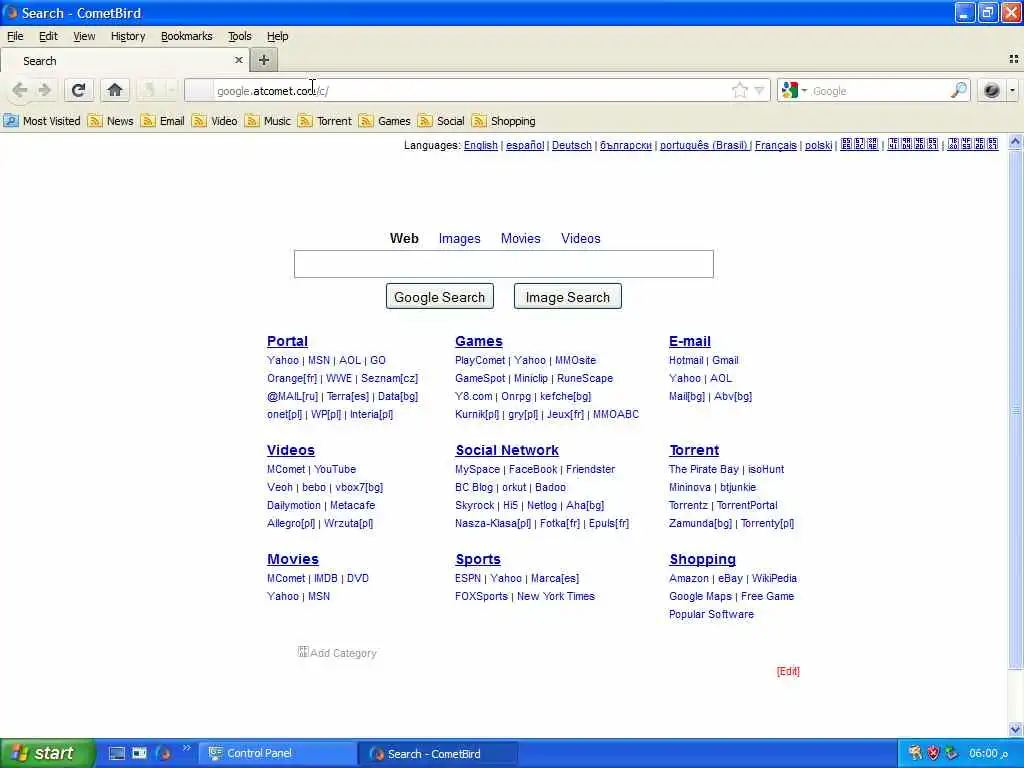Screen dimensions: 1024x768
Task: Open the tab groups icon at tab bar end
Action: [1014, 59]
